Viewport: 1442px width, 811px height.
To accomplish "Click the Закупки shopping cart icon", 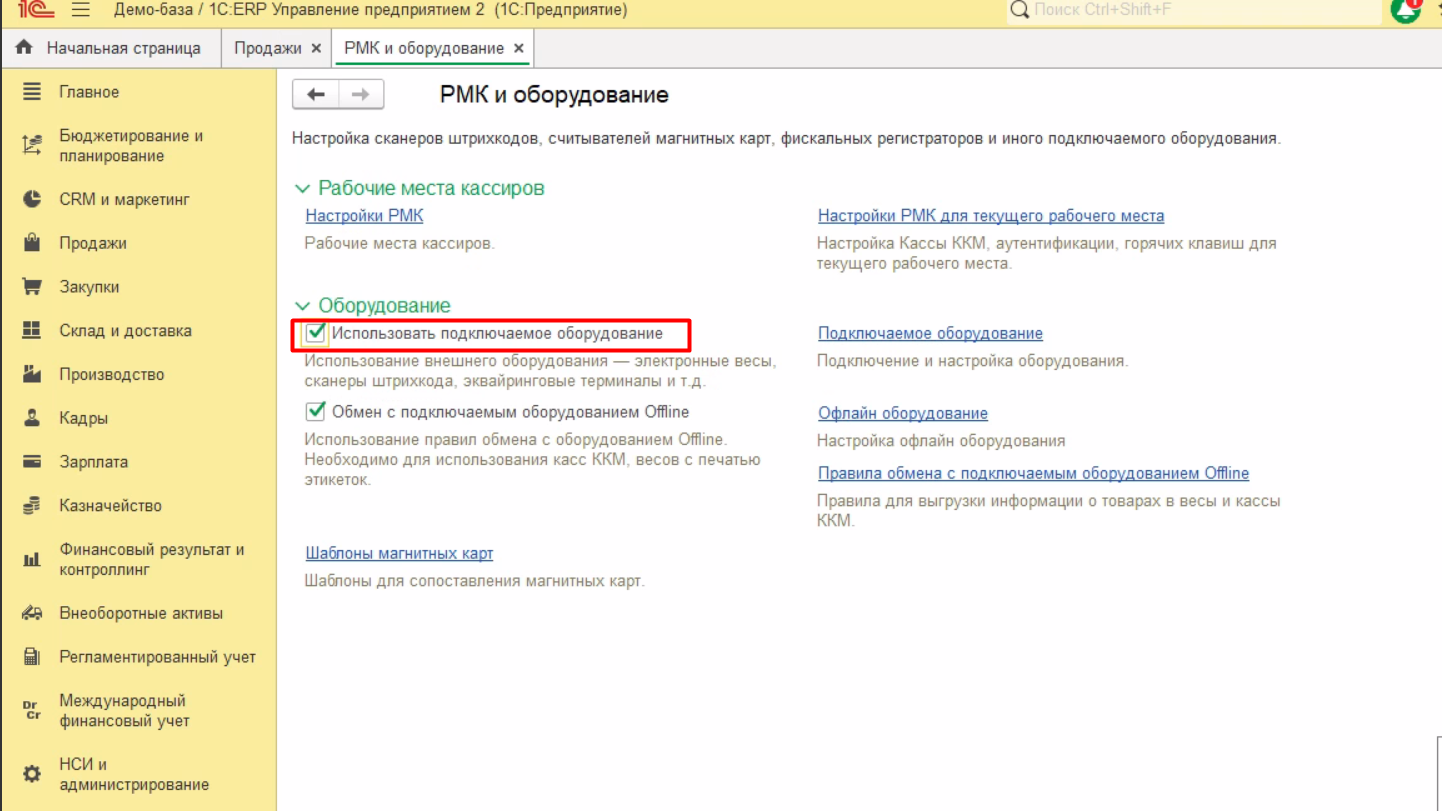I will [x=32, y=287].
